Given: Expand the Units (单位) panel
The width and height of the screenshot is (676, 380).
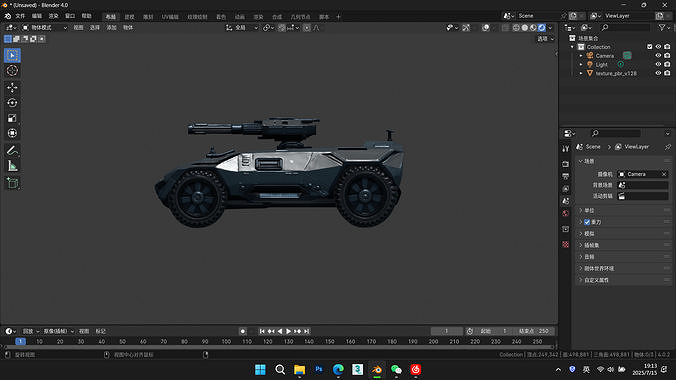Looking at the screenshot, I should click(x=624, y=210).
